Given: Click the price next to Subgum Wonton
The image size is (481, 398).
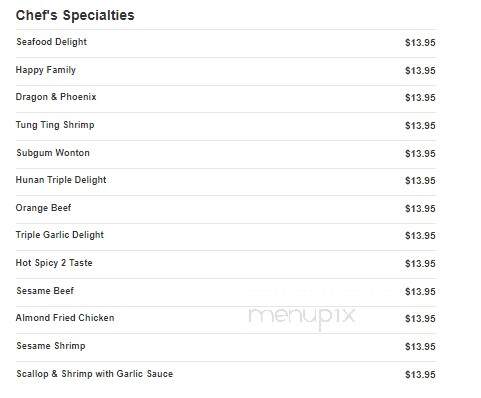Looking at the screenshot, I should [420, 154].
